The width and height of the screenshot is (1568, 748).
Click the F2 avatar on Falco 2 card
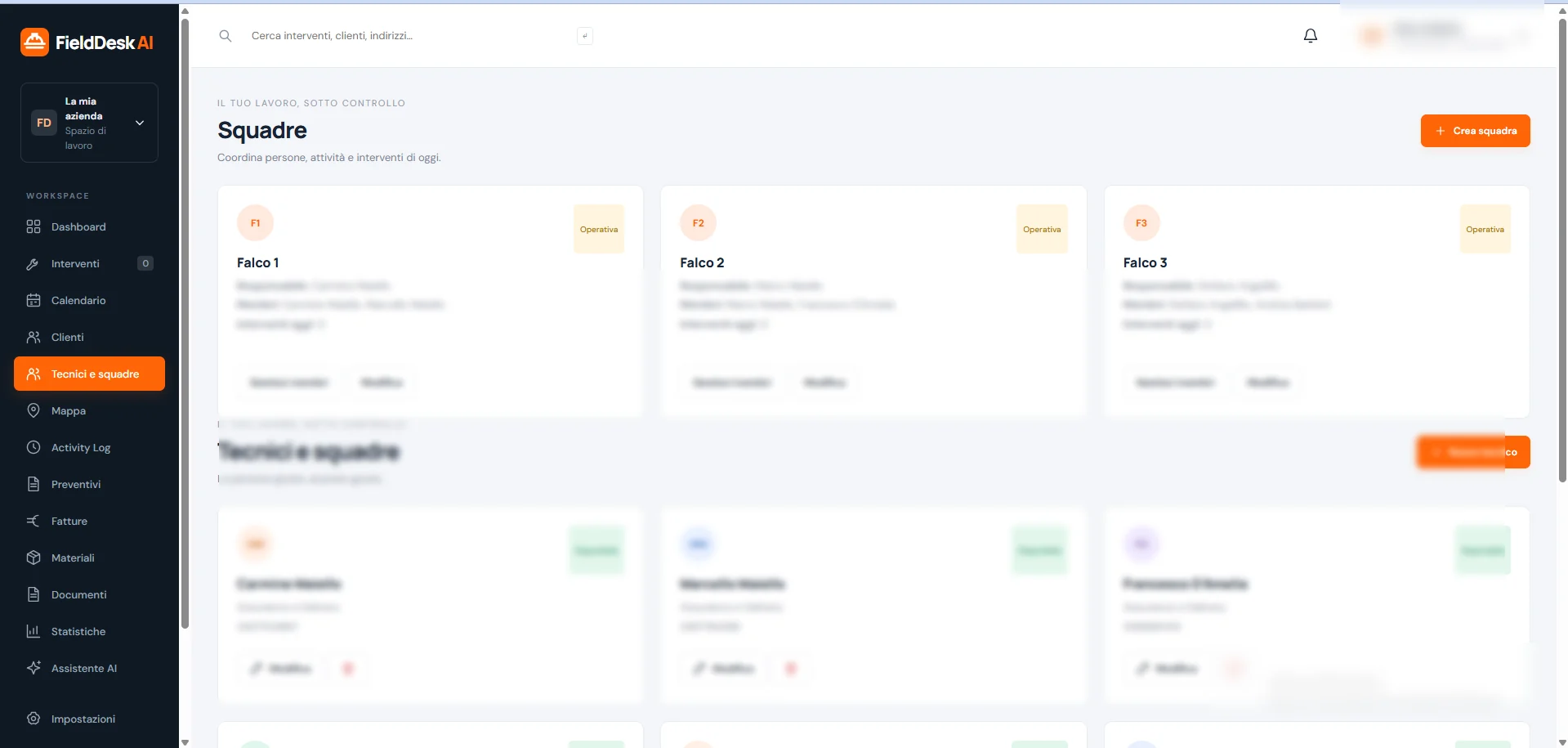coord(698,223)
